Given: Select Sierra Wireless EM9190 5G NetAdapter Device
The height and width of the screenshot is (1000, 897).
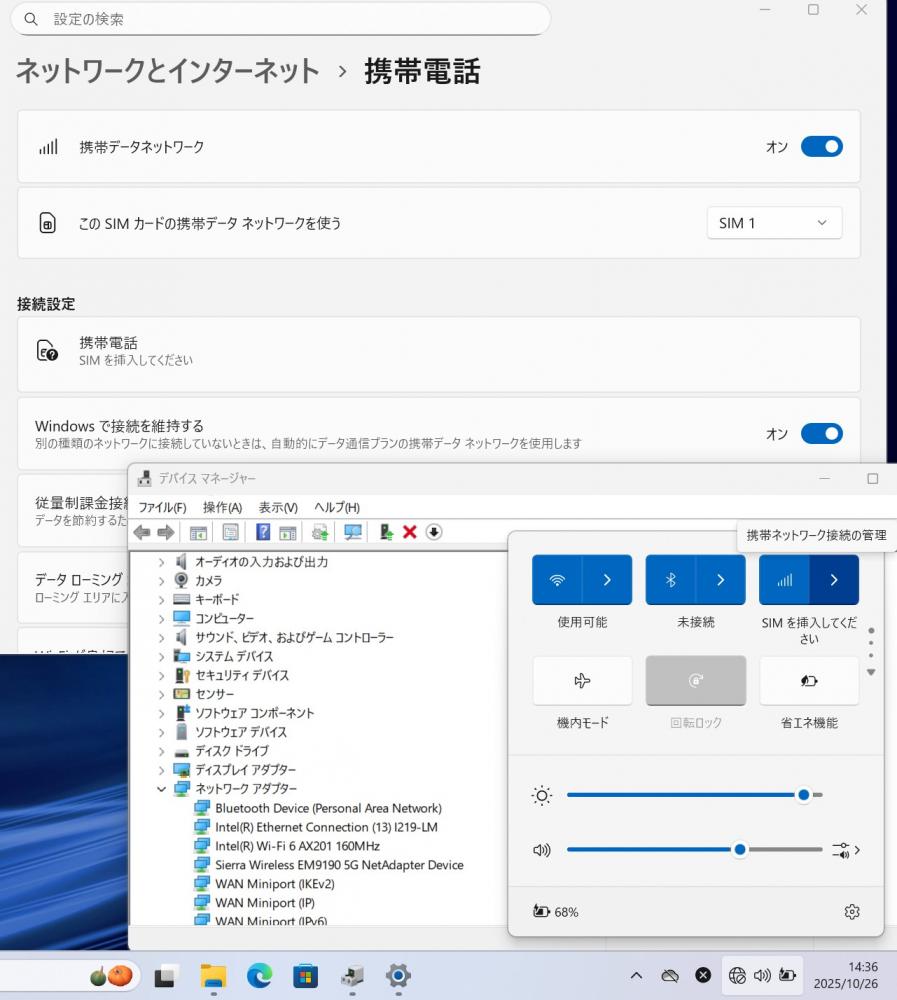Looking at the screenshot, I should coord(339,865).
